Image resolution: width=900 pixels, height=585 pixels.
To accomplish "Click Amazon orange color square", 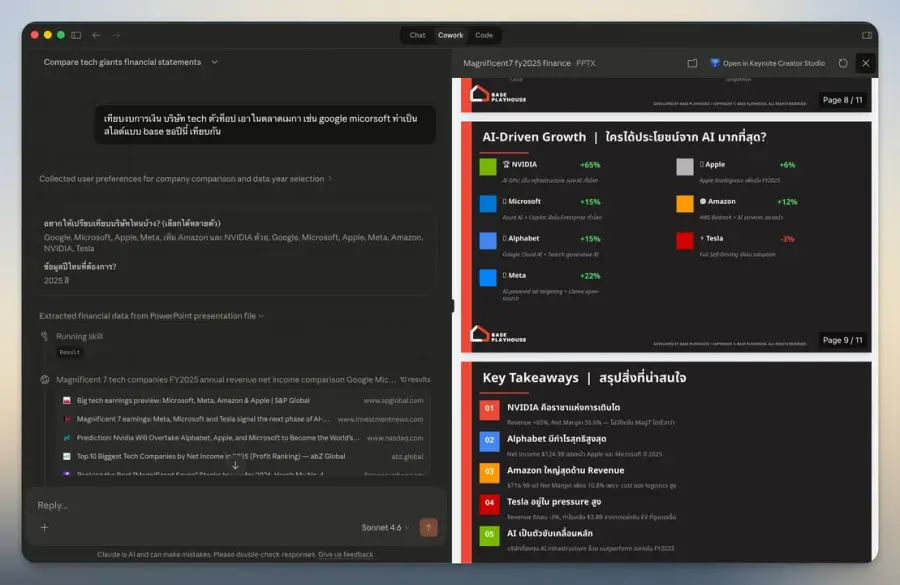I will click(x=685, y=204).
